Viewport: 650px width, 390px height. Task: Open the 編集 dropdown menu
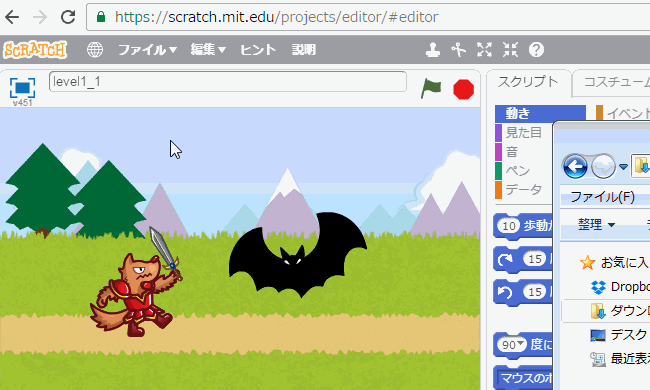tap(208, 50)
